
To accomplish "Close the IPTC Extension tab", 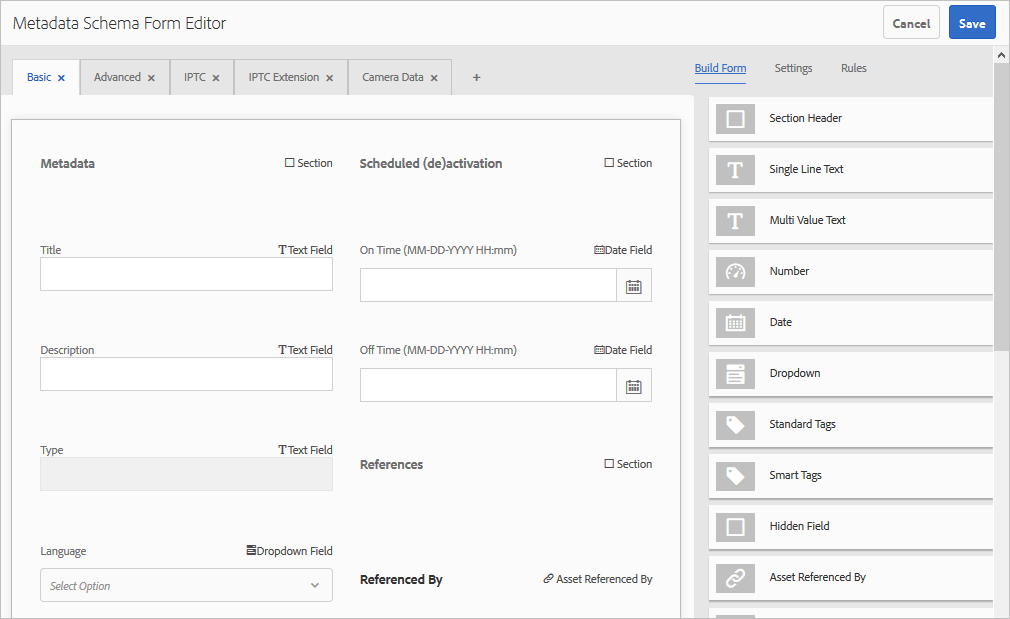I will click(x=329, y=78).
